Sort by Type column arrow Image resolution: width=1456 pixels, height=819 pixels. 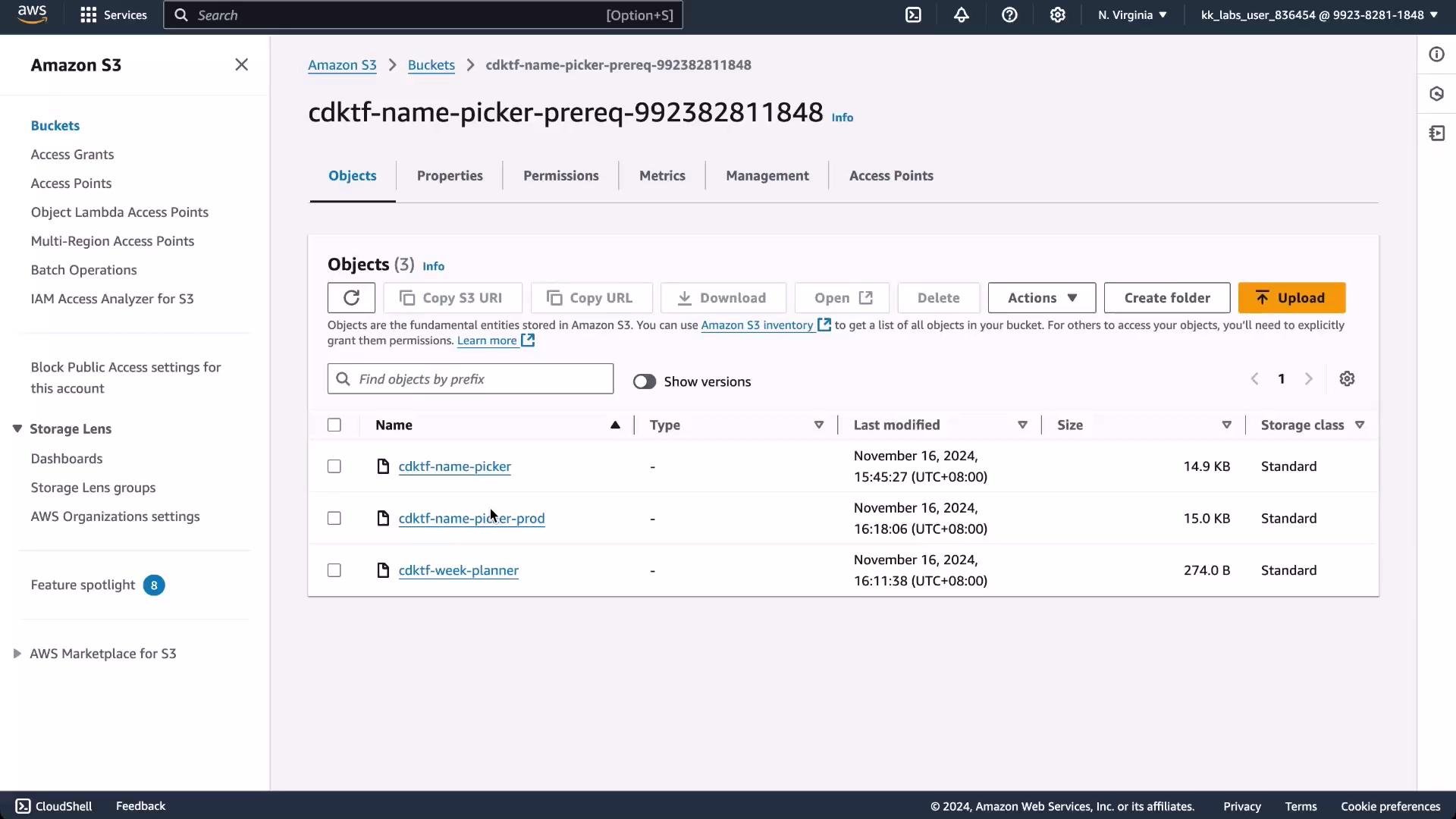pyautogui.click(x=819, y=425)
